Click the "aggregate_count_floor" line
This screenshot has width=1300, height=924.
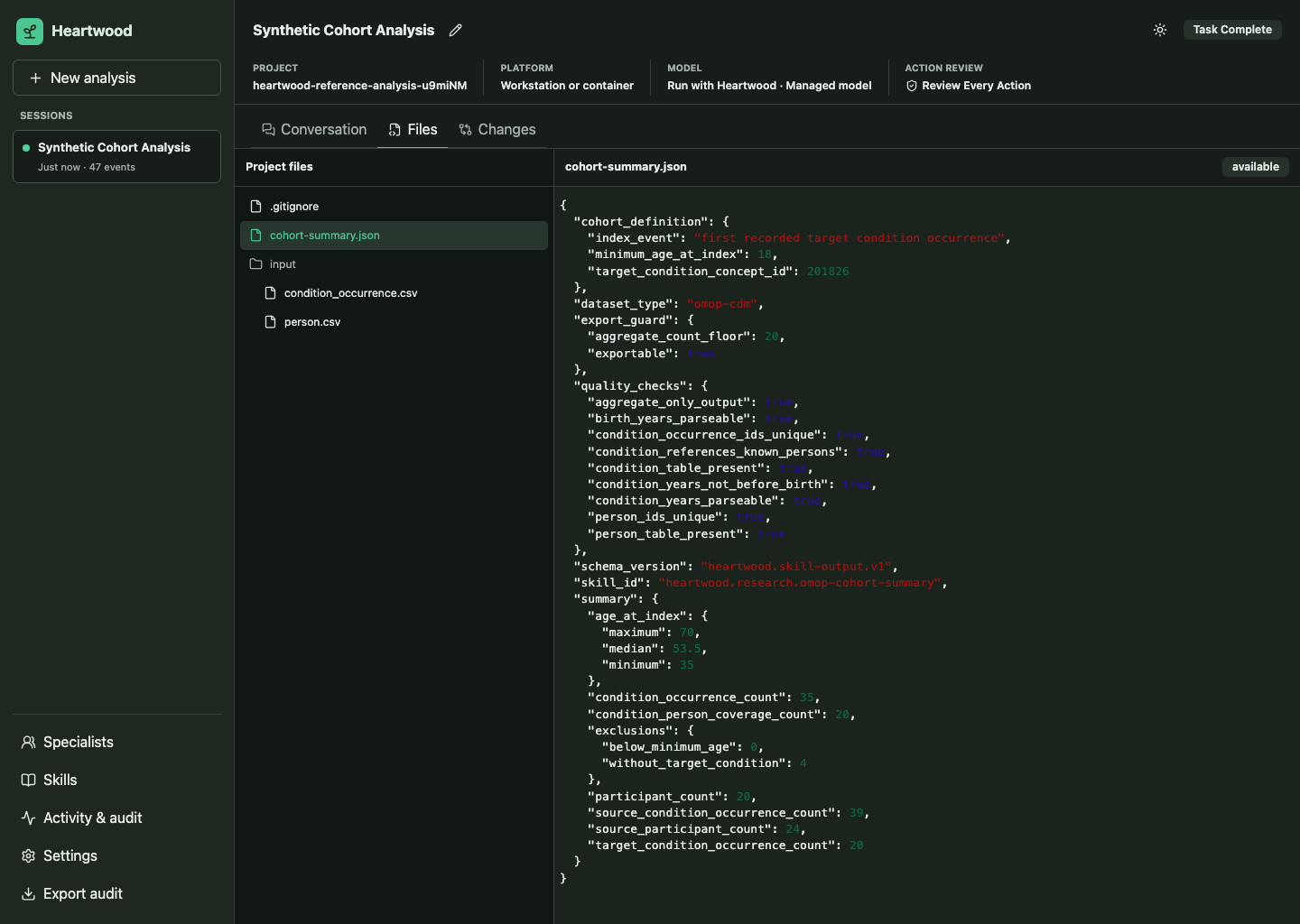(686, 337)
